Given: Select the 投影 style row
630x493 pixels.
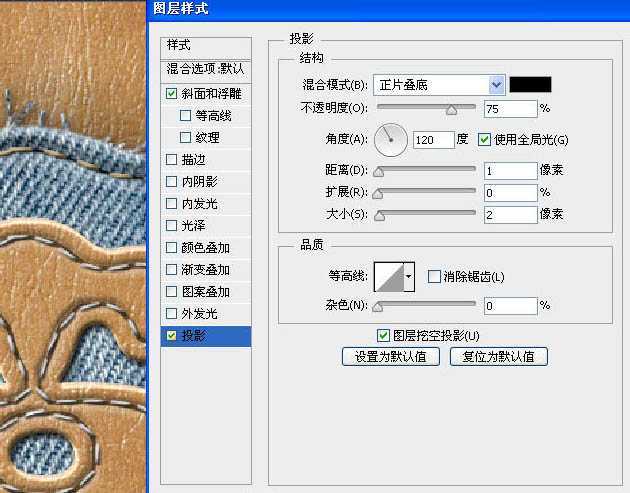Looking at the screenshot, I should click(x=206, y=336).
